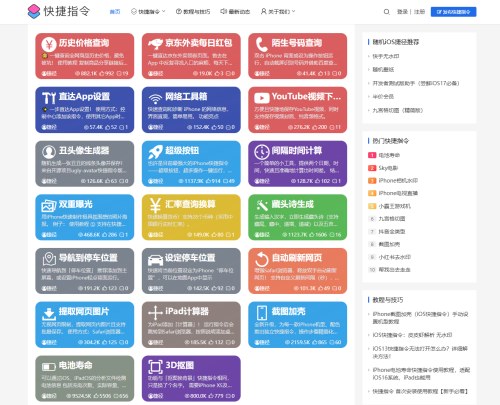Open the 开发者测试版助手 sidebar link
Image resolution: width=500 pixels, height=405 pixels.
point(416,83)
